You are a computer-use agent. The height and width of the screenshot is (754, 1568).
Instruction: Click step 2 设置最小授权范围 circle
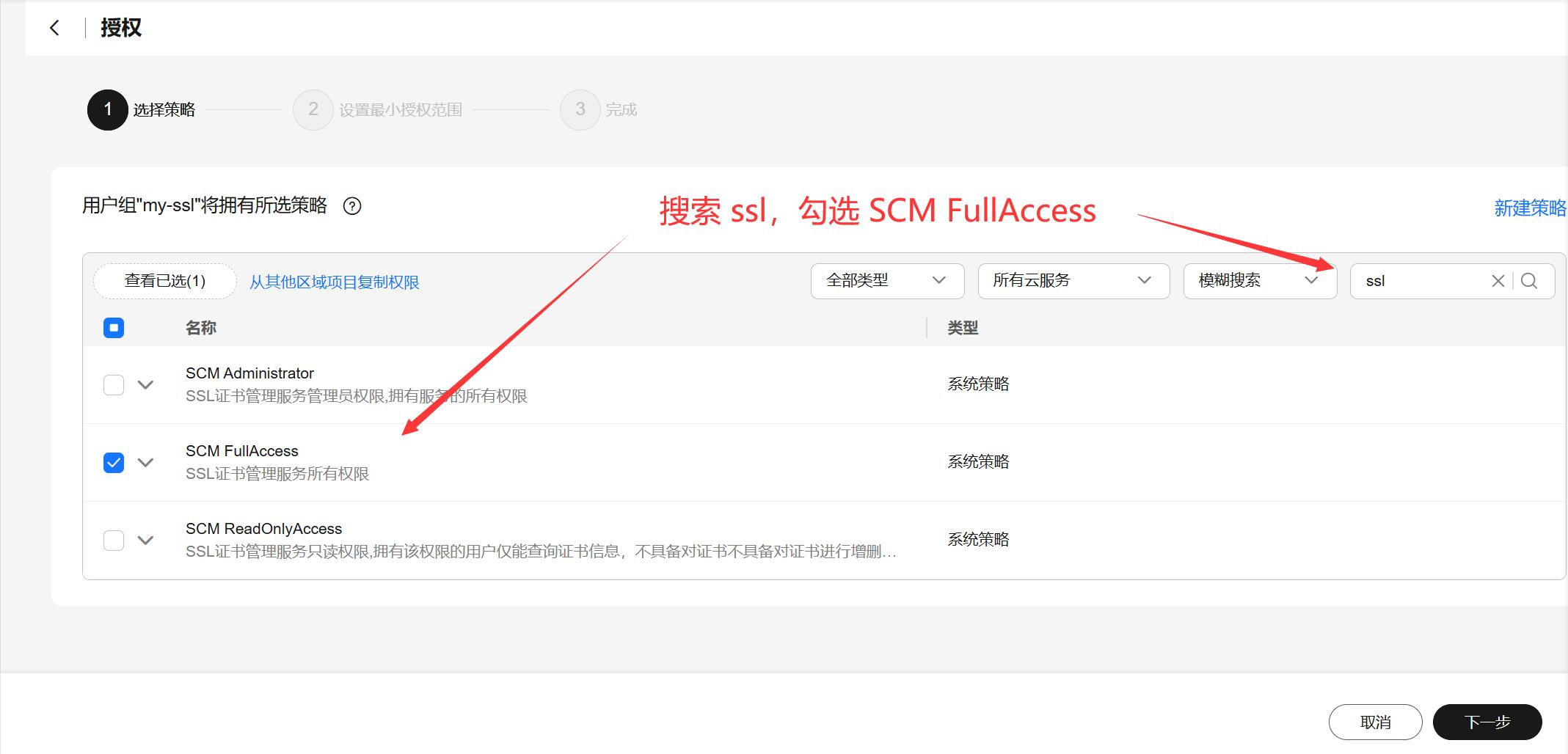tap(313, 110)
